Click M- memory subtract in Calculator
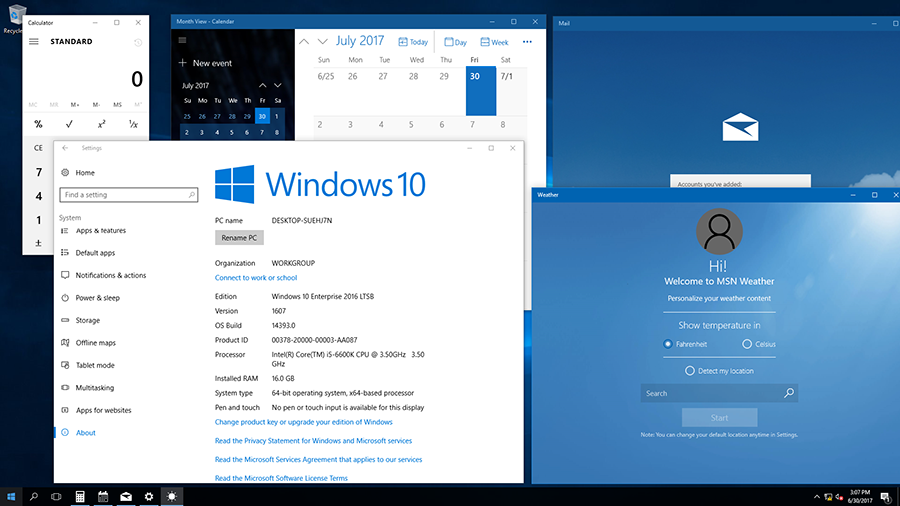900x506 pixels. 96,104
